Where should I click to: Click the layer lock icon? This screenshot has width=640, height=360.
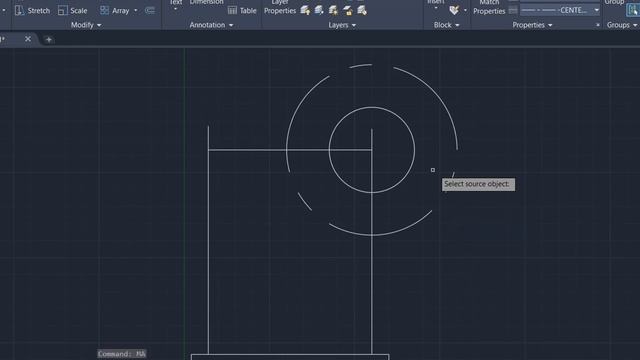click(347, 11)
